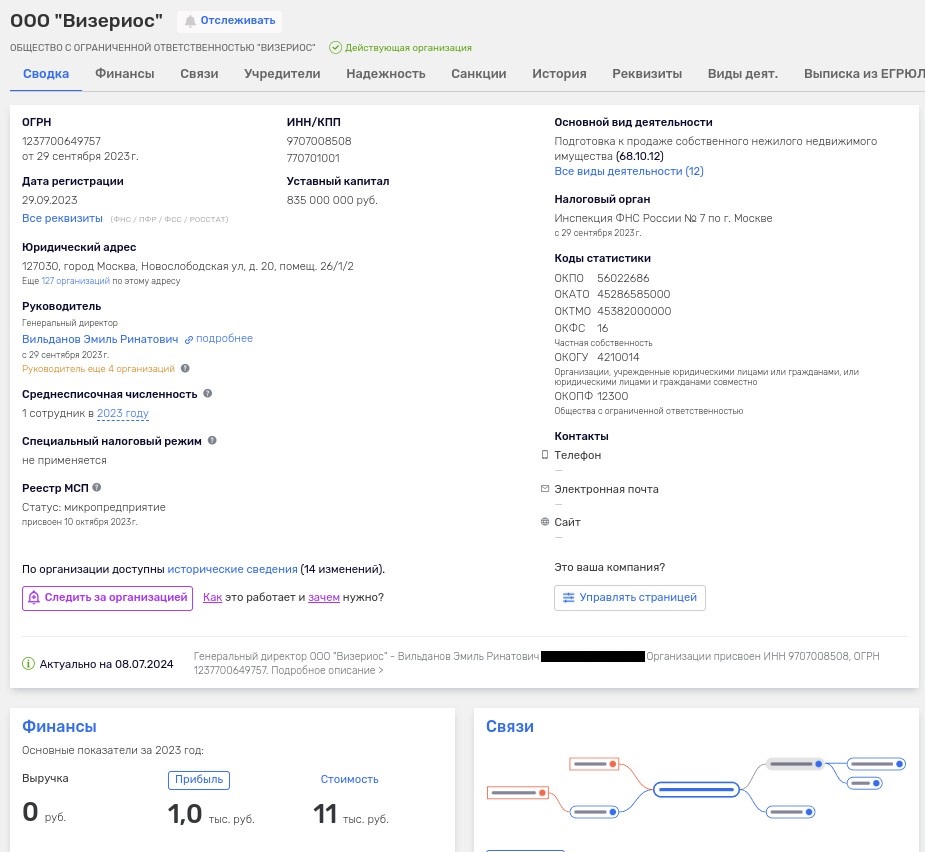Click the help icon beside Среднесписочная численность

pos(208,394)
